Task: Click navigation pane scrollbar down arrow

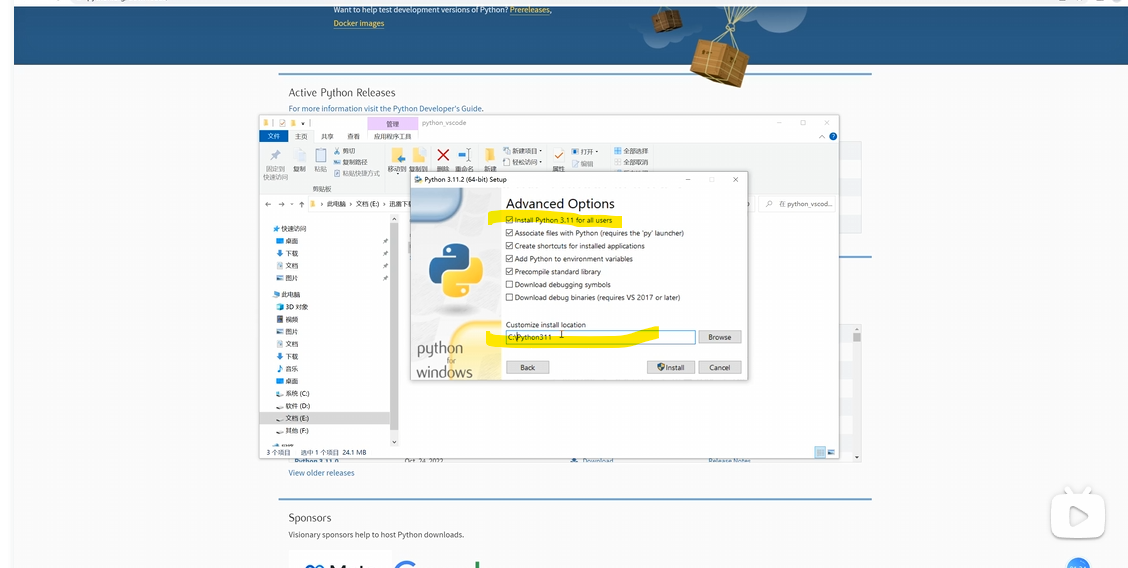Action: coord(394,441)
